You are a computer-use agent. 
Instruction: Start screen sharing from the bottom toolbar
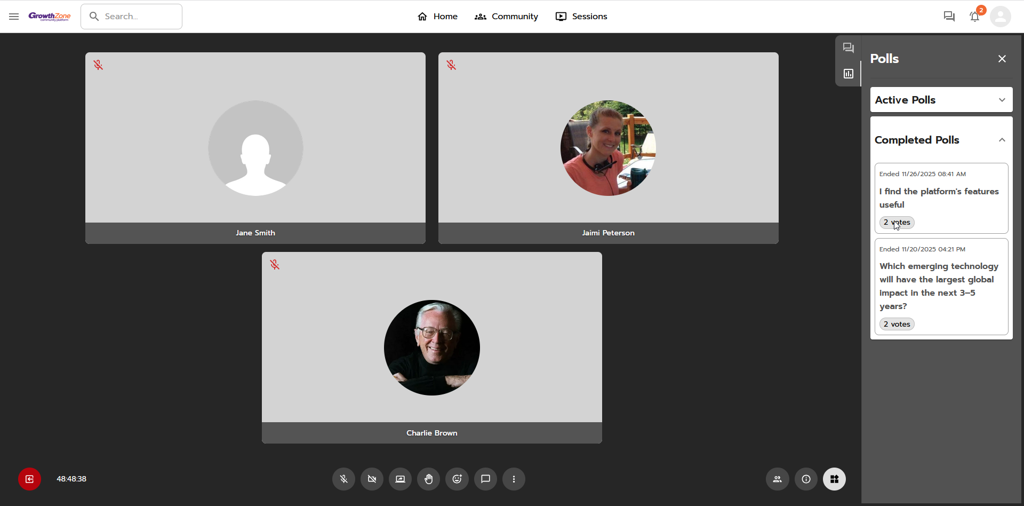tap(400, 479)
